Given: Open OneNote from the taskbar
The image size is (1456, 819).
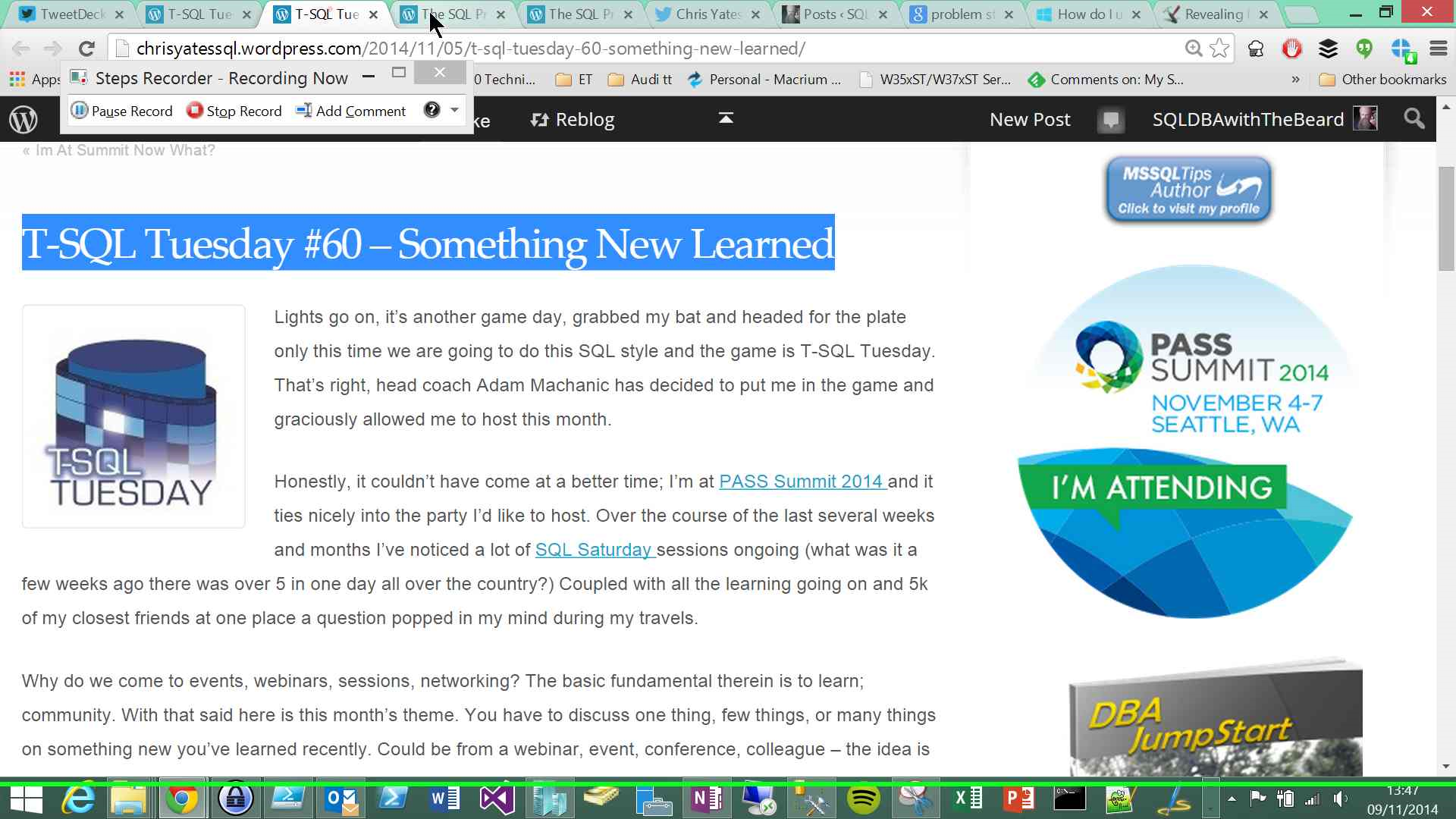Looking at the screenshot, I should tap(706, 799).
